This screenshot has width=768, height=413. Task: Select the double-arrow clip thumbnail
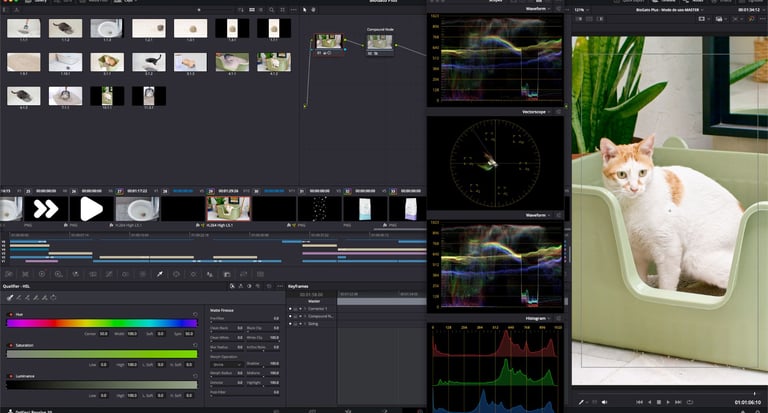46,209
